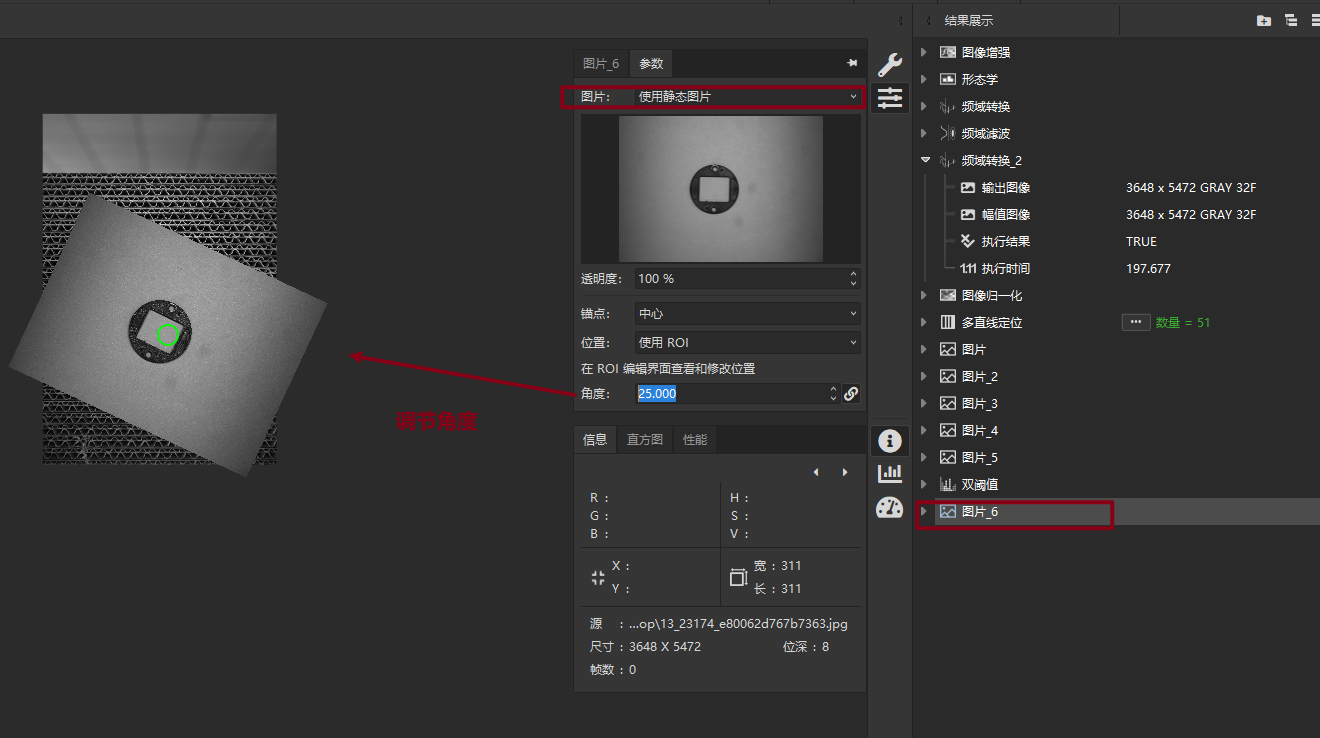
Task: Collapse the 频域转换_2 tree node
Action: tap(925, 160)
